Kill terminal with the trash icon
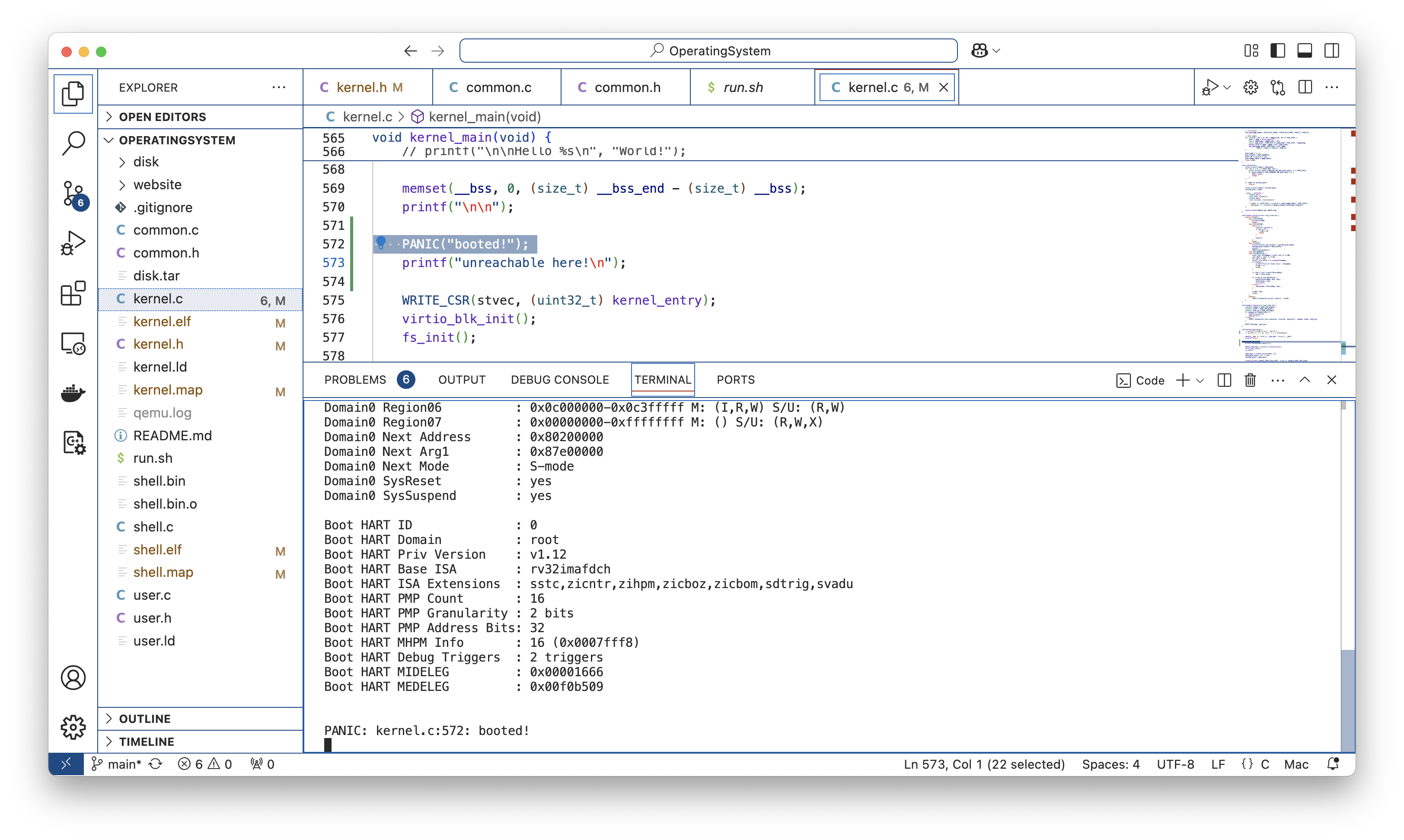Image resolution: width=1404 pixels, height=840 pixels. (x=1250, y=380)
